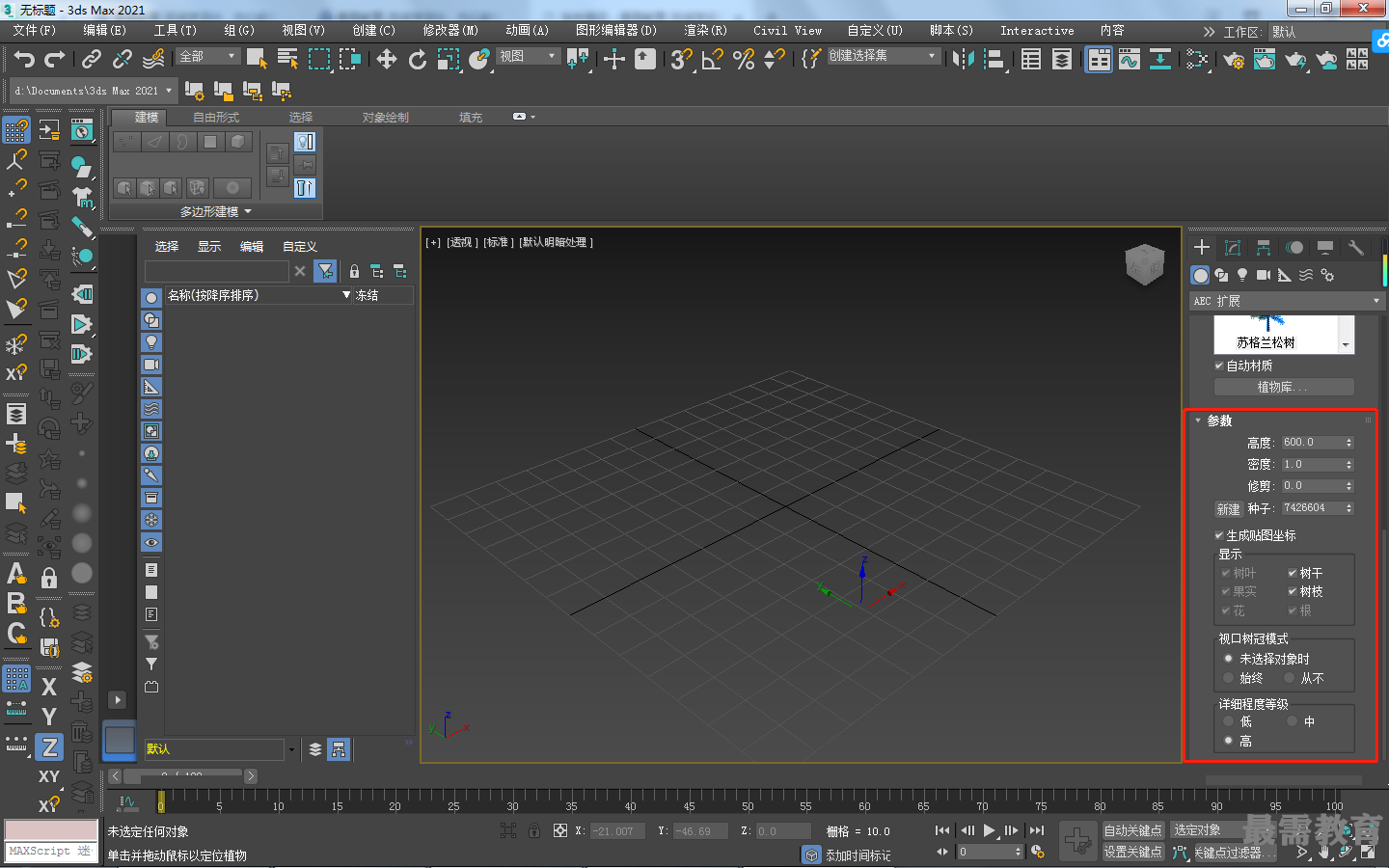Image resolution: width=1389 pixels, height=868 pixels.
Task: Open the project path dropdown arrow
Action: [x=169, y=91]
